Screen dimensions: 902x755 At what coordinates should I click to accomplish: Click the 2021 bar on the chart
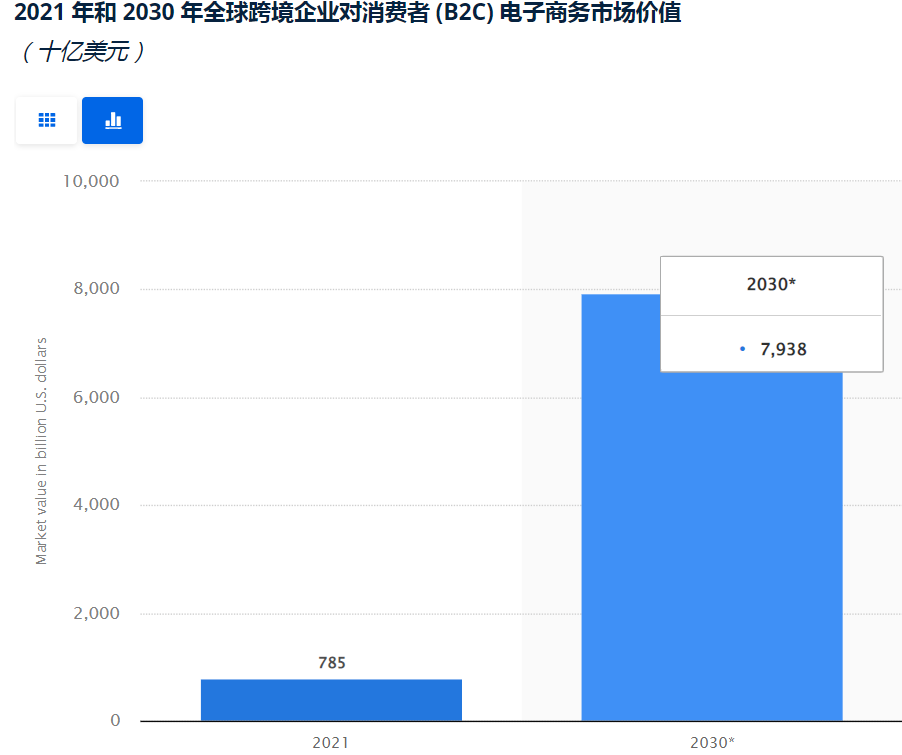331,700
